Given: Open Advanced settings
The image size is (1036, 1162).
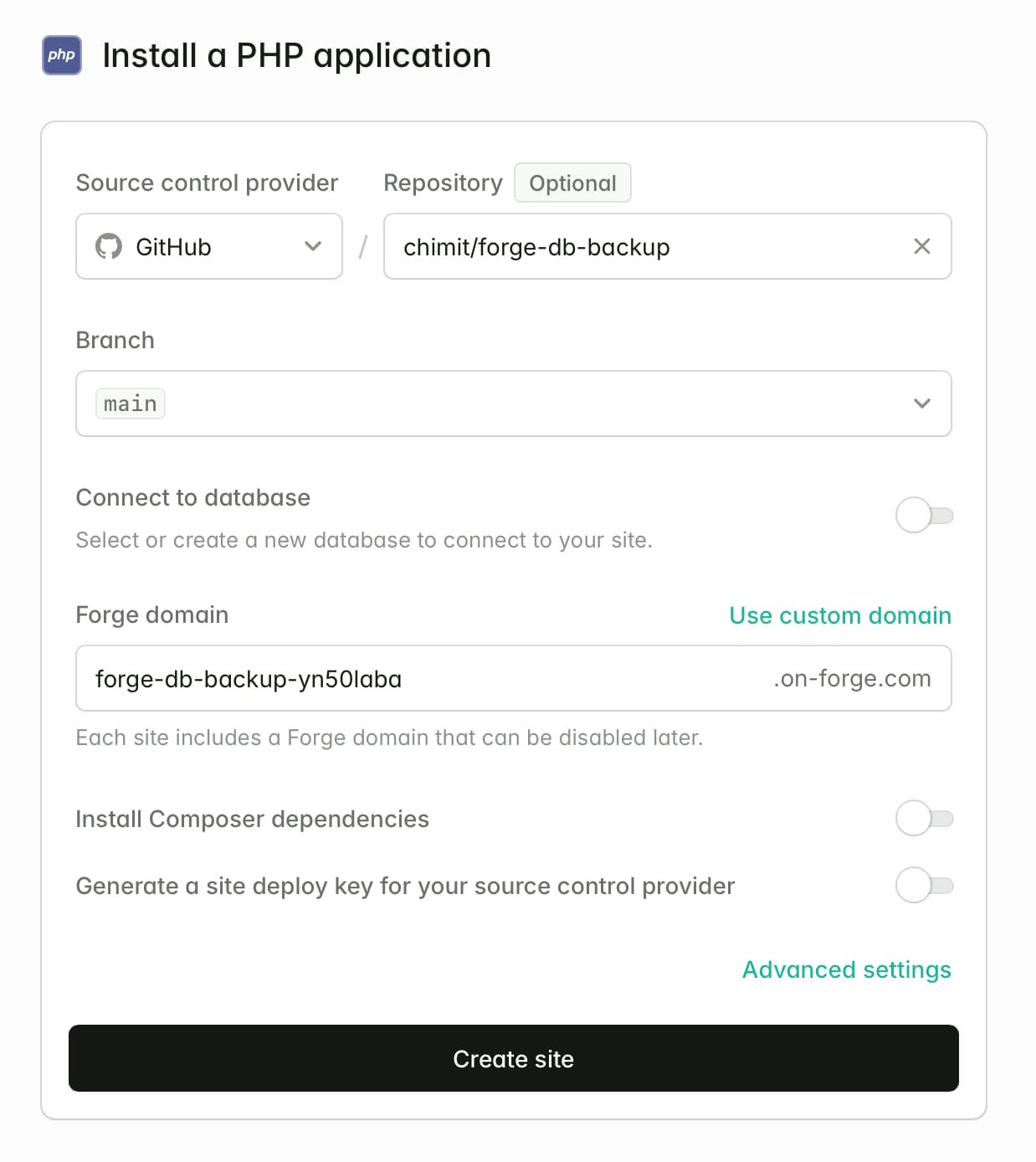Looking at the screenshot, I should point(845,969).
